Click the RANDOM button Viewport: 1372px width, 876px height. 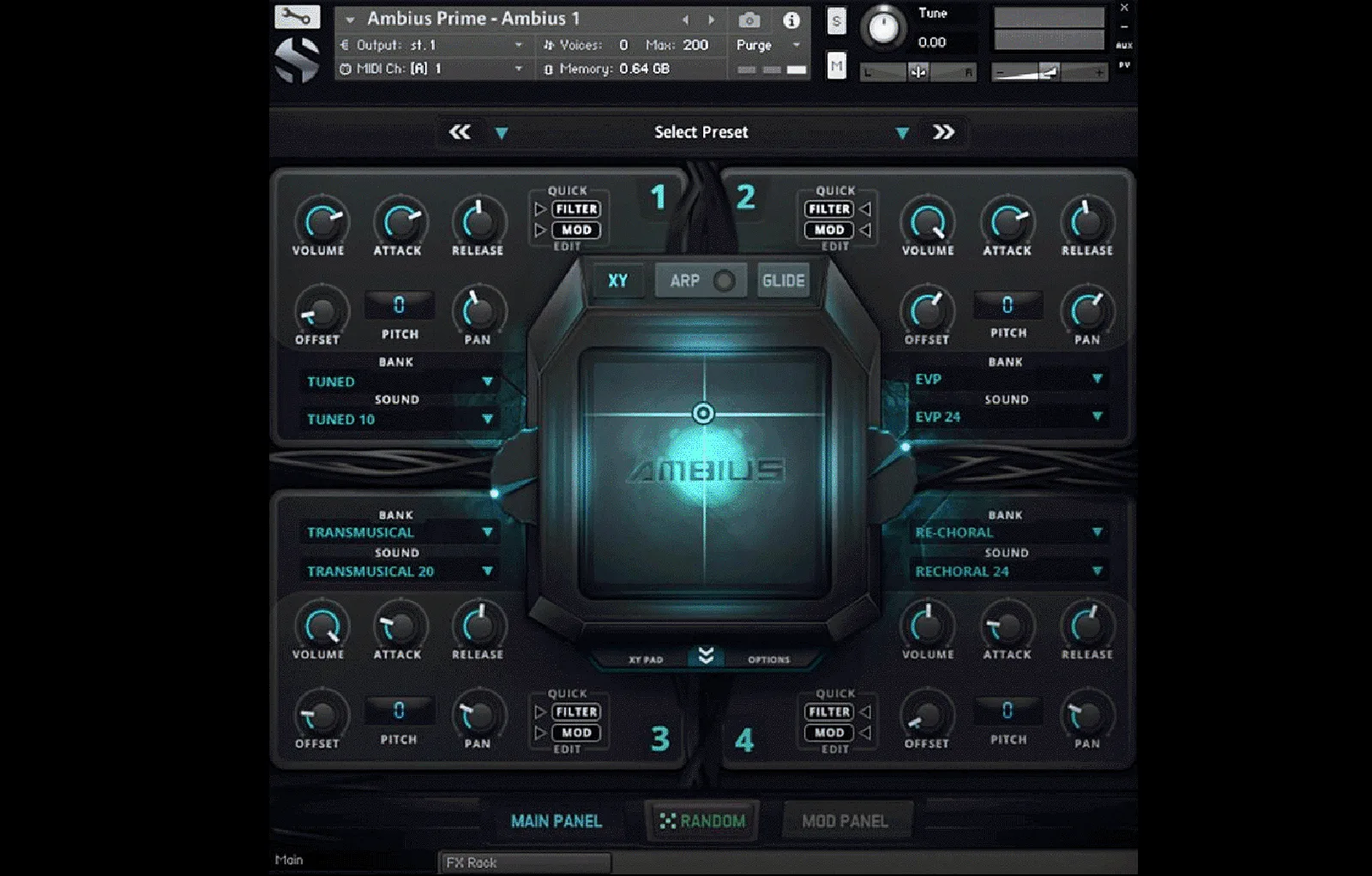[x=702, y=821]
